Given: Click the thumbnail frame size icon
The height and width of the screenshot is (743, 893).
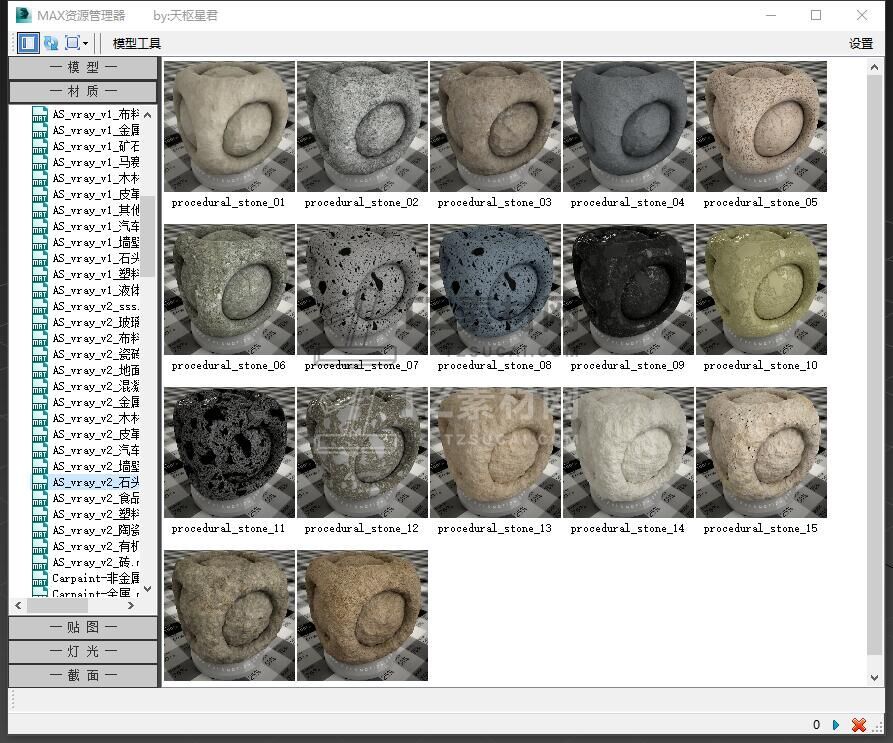Looking at the screenshot, I should pos(72,43).
